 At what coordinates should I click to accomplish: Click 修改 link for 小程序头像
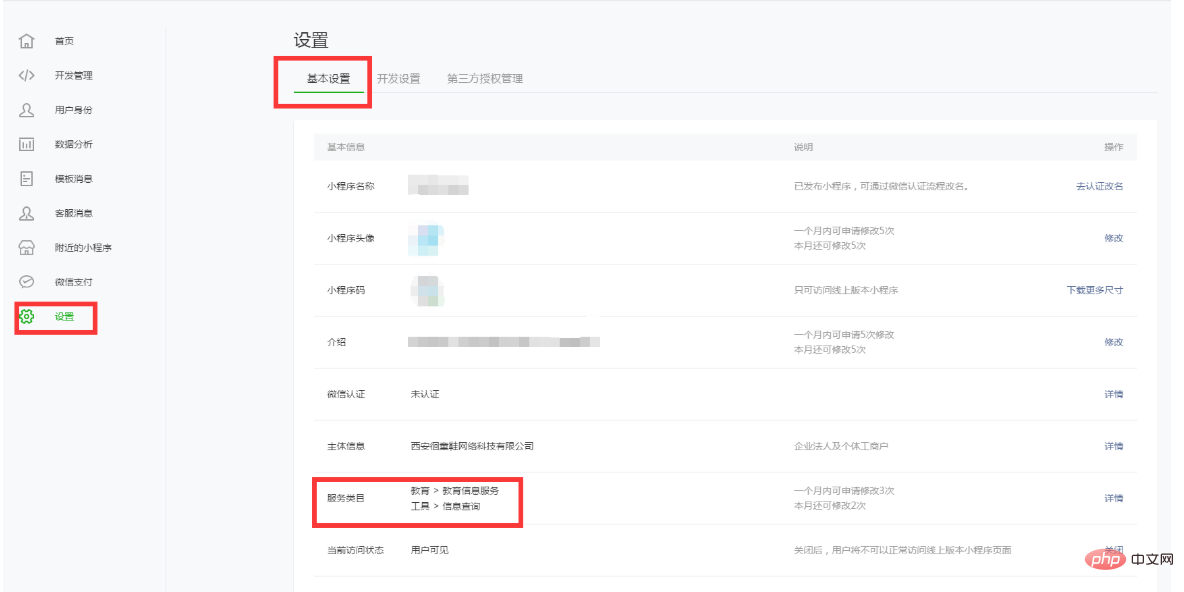click(x=1114, y=238)
